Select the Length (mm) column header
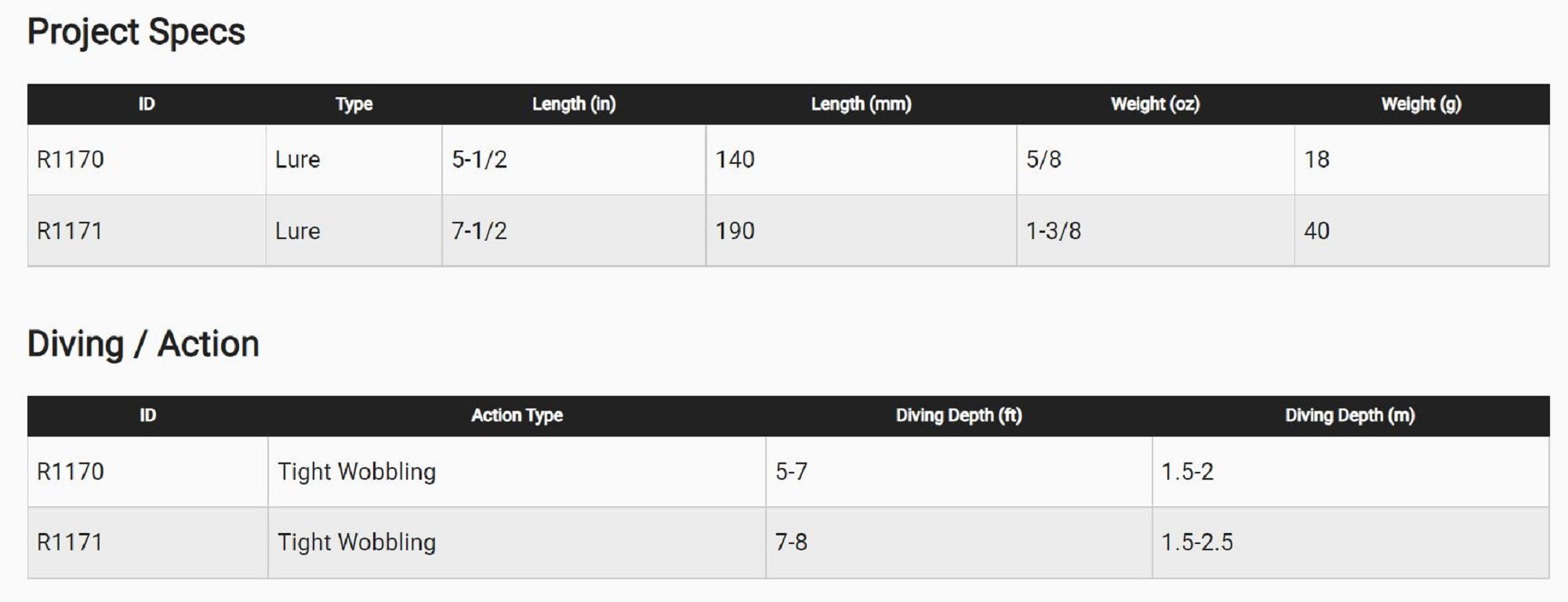The width and height of the screenshot is (1568, 602). point(861,104)
